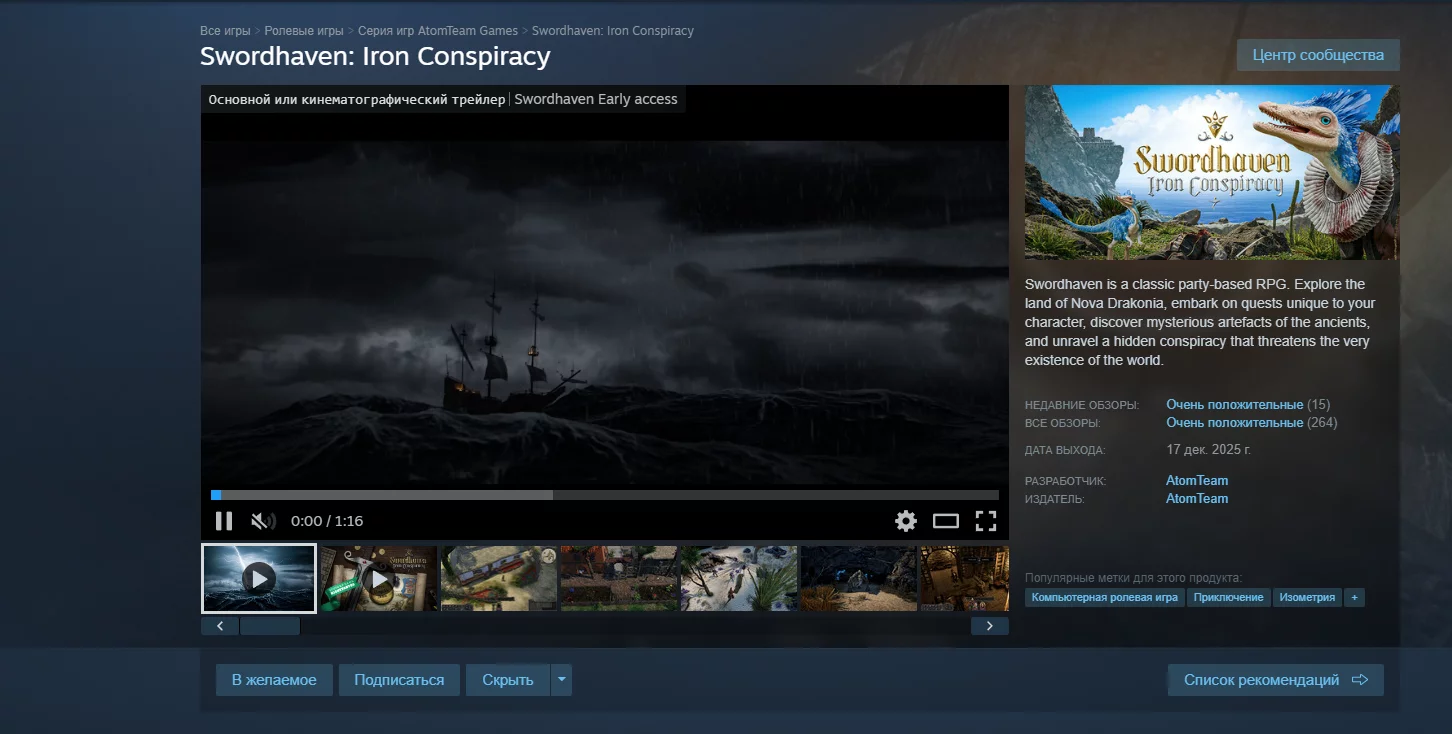Open developer AtomTeam link
1452x734 pixels.
pyautogui.click(x=1197, y=481)
